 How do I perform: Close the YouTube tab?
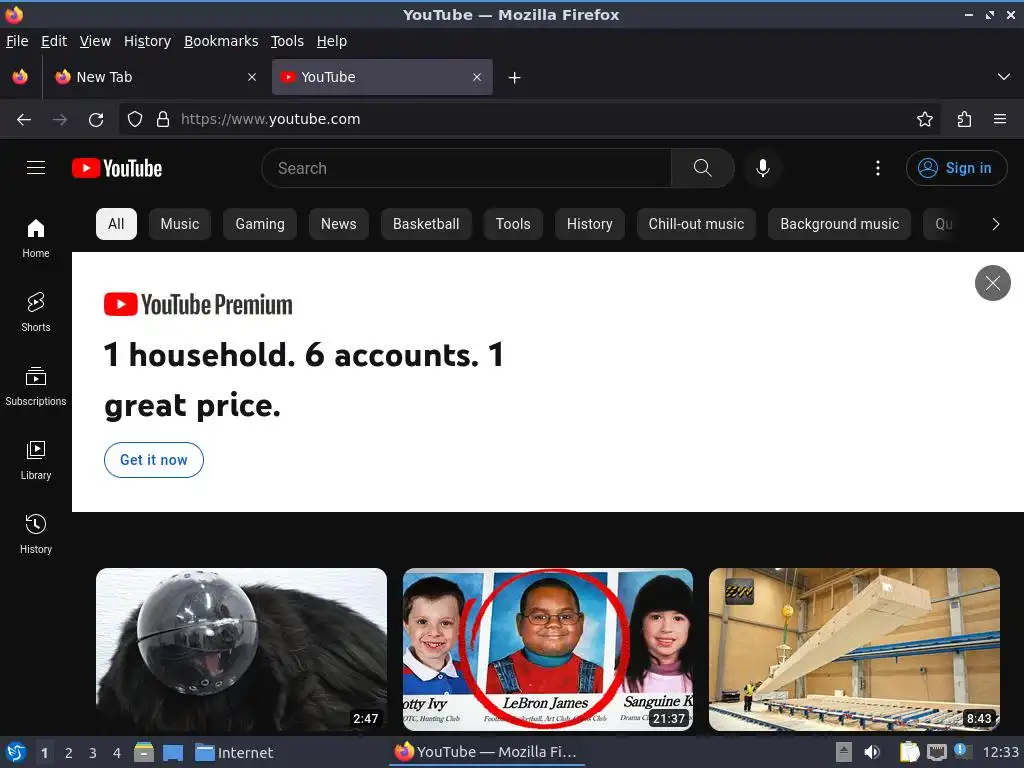[477, 77]
